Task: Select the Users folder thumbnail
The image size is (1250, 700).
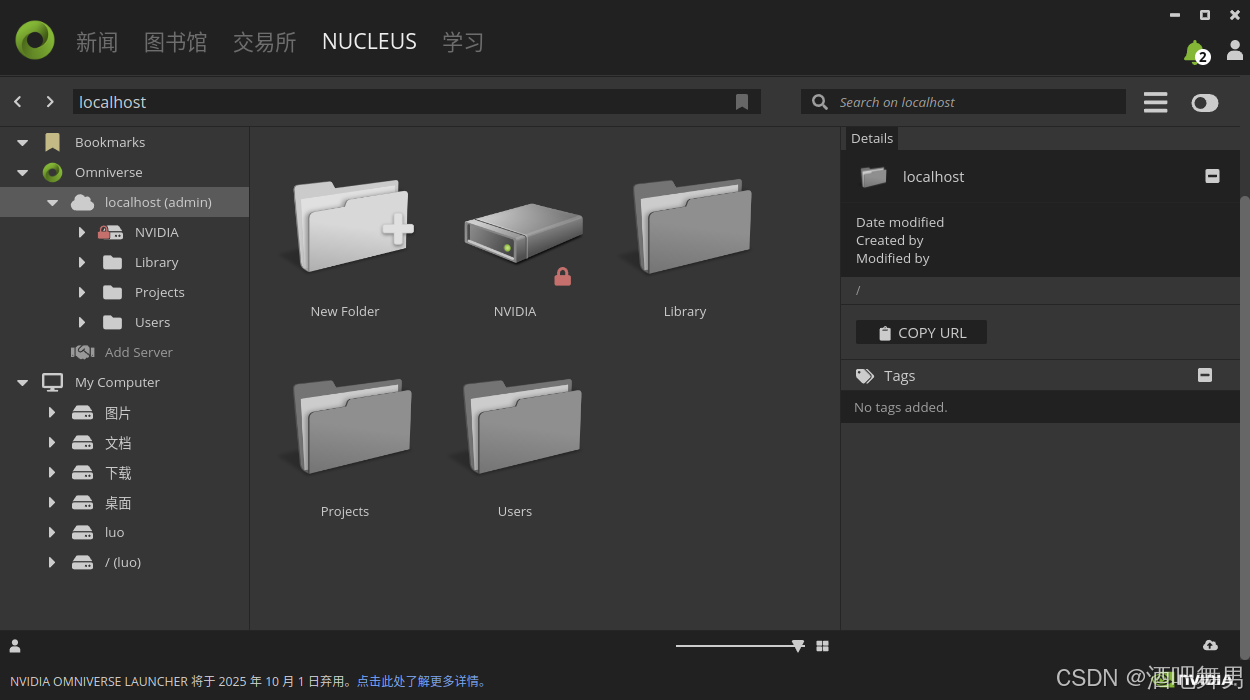Action: (516, 426)
